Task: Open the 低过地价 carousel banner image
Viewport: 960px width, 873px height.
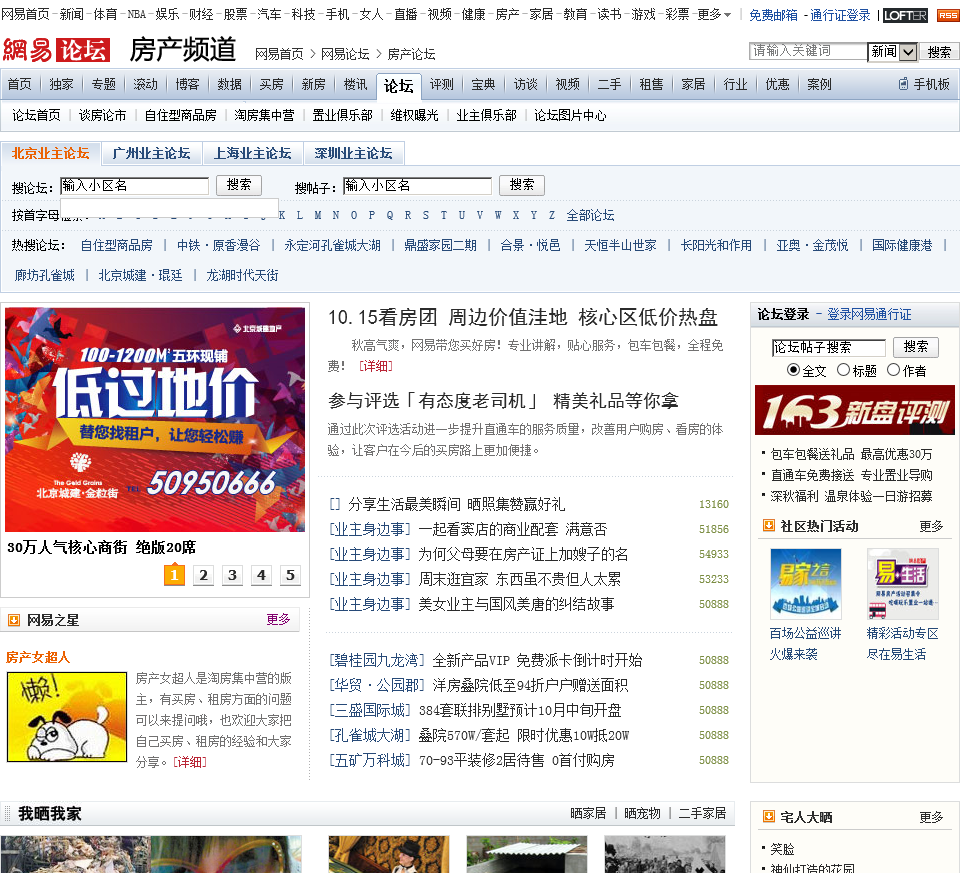Action: click(155, 419)
